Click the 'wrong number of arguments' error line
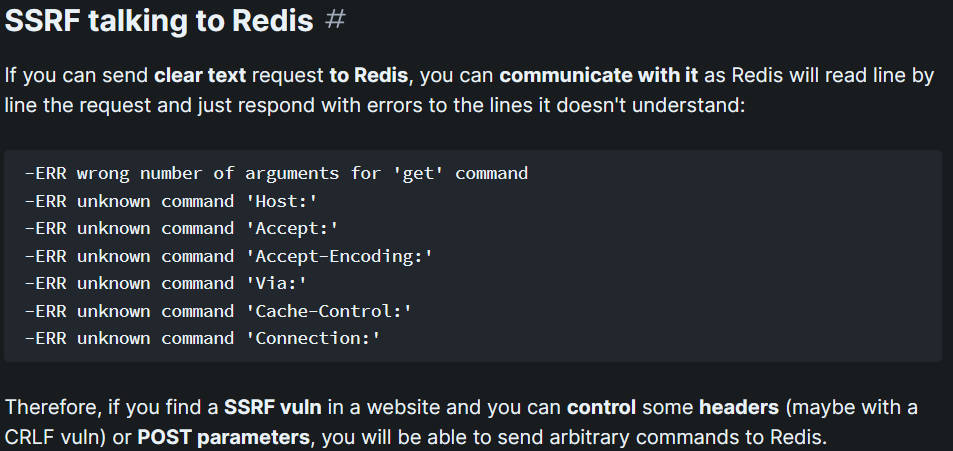Image resolution: width=953 pixels, height=451 pixels. pos(276,173)
